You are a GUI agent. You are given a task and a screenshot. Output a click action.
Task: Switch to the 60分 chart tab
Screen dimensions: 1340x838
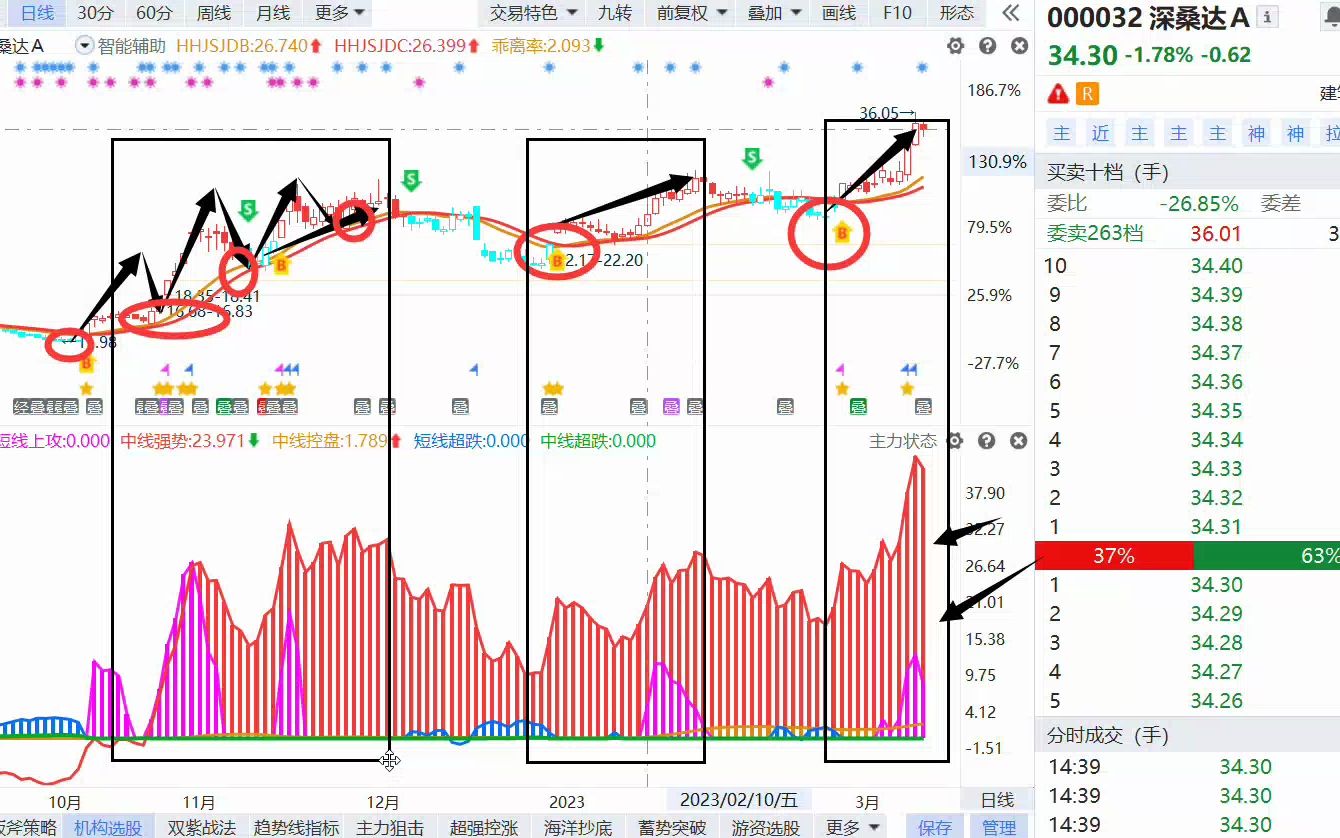pos(154,13)
